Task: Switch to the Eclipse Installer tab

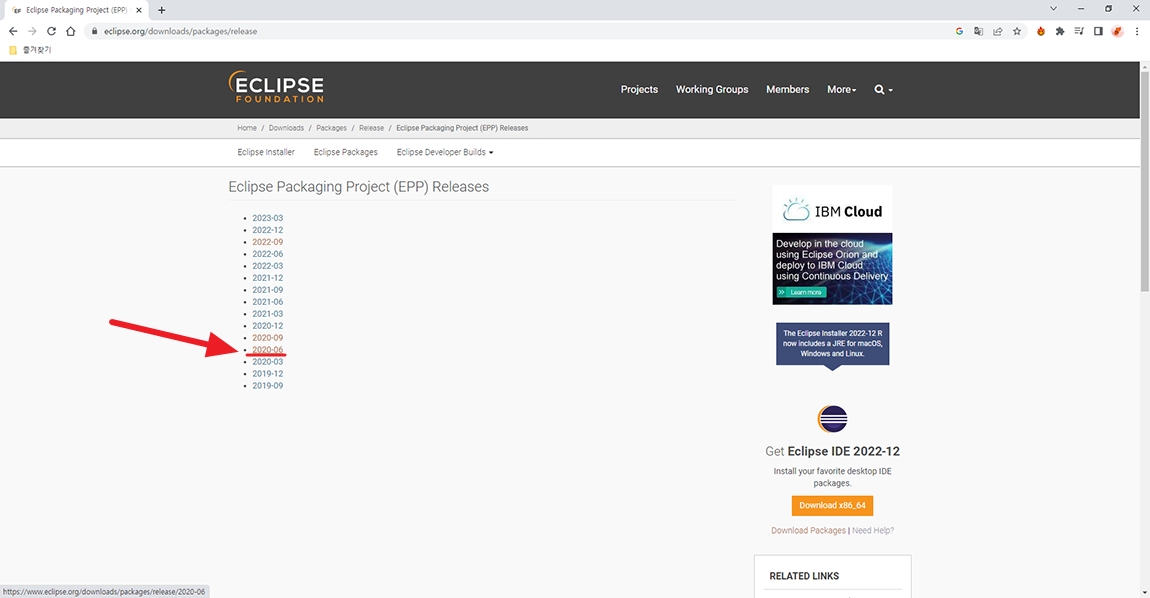Action: coord(265,152)
